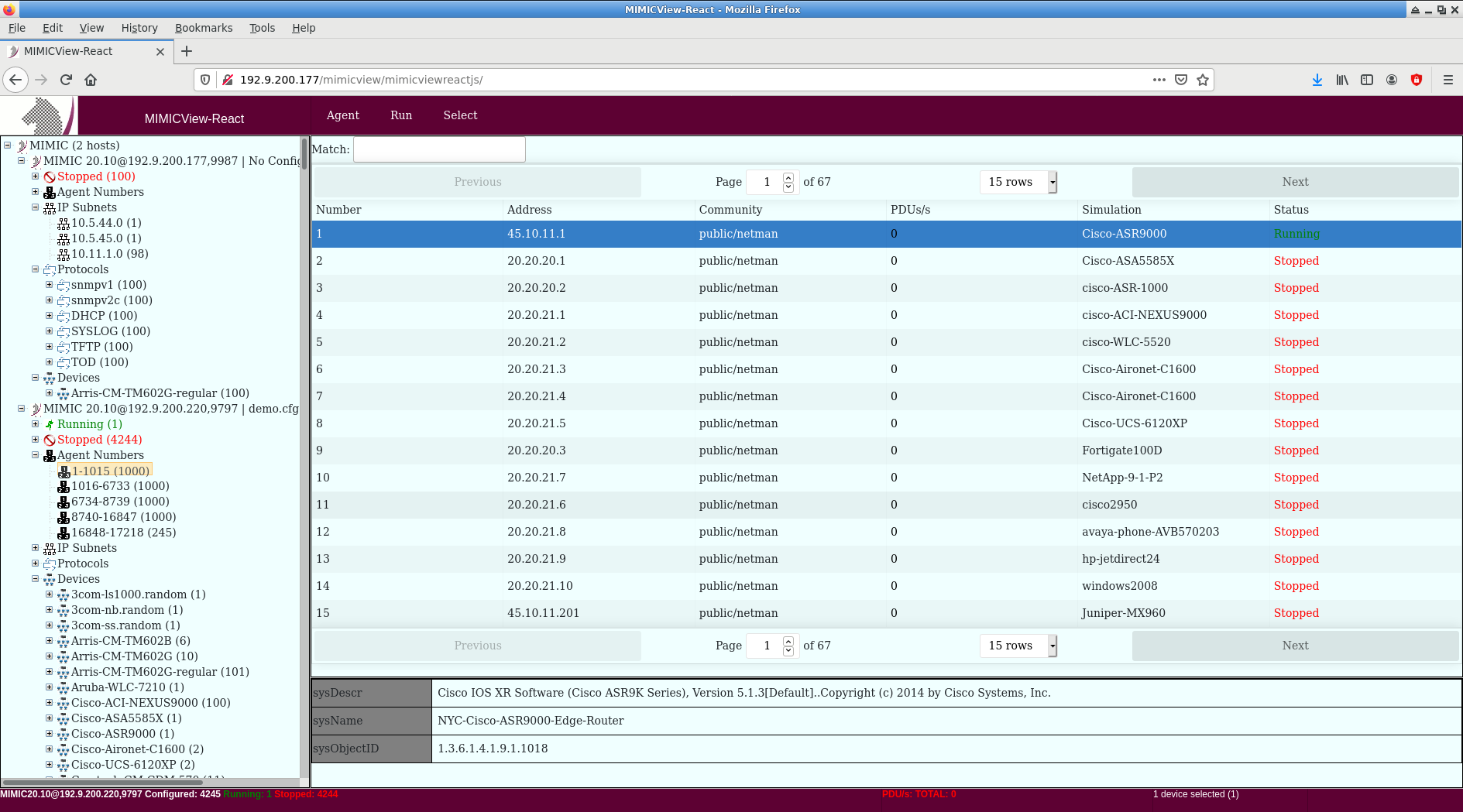Open the Run menu

click(x=401, y=115)
